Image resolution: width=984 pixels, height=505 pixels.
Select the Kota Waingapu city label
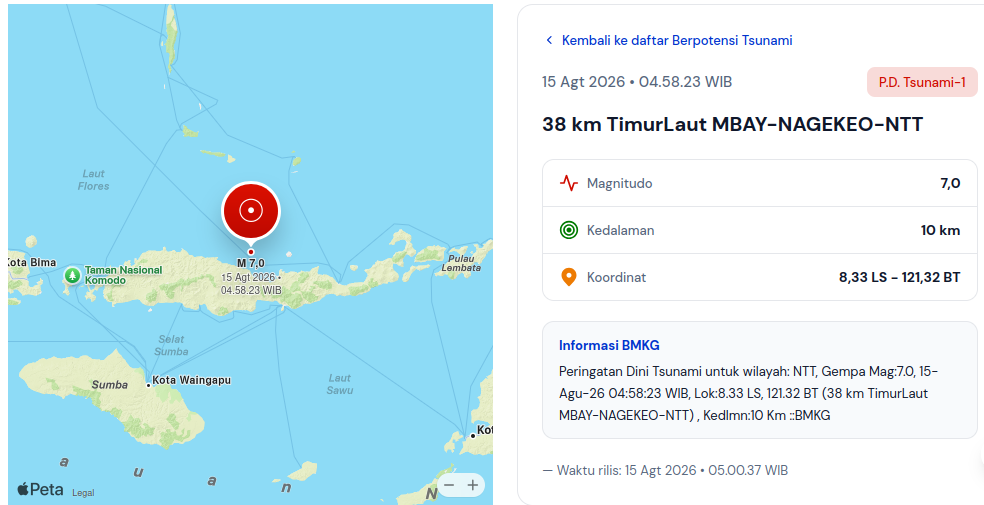[191, 380]
